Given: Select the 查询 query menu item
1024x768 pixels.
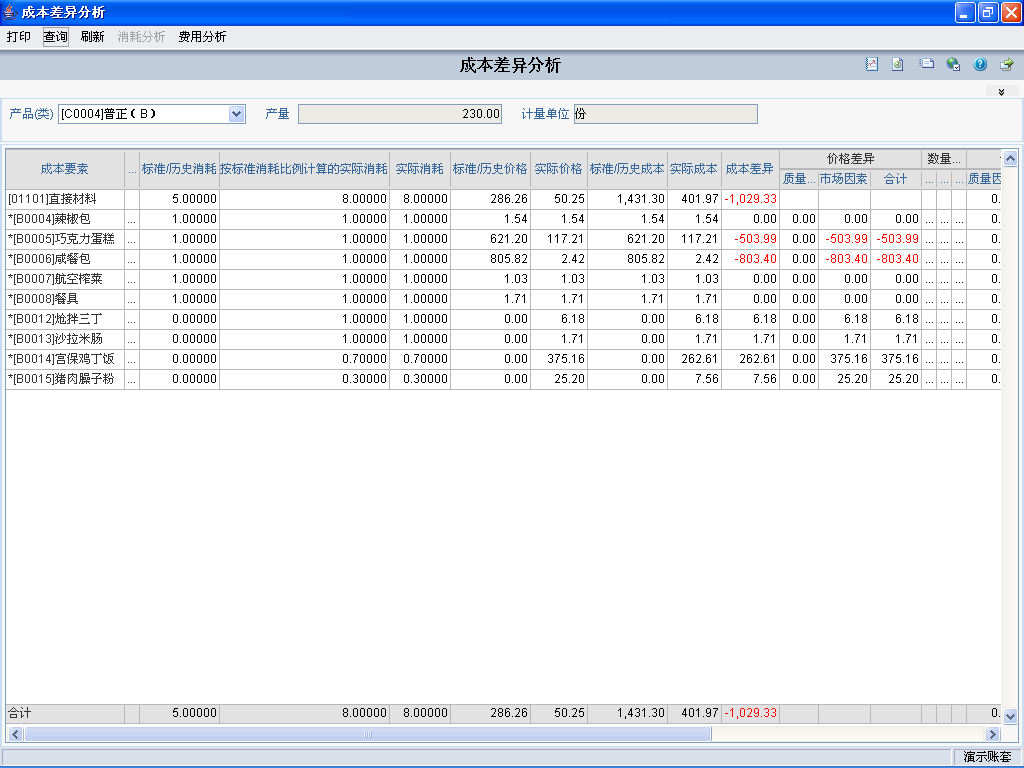Looking at the screenshot, I should [x=56, y=37].
